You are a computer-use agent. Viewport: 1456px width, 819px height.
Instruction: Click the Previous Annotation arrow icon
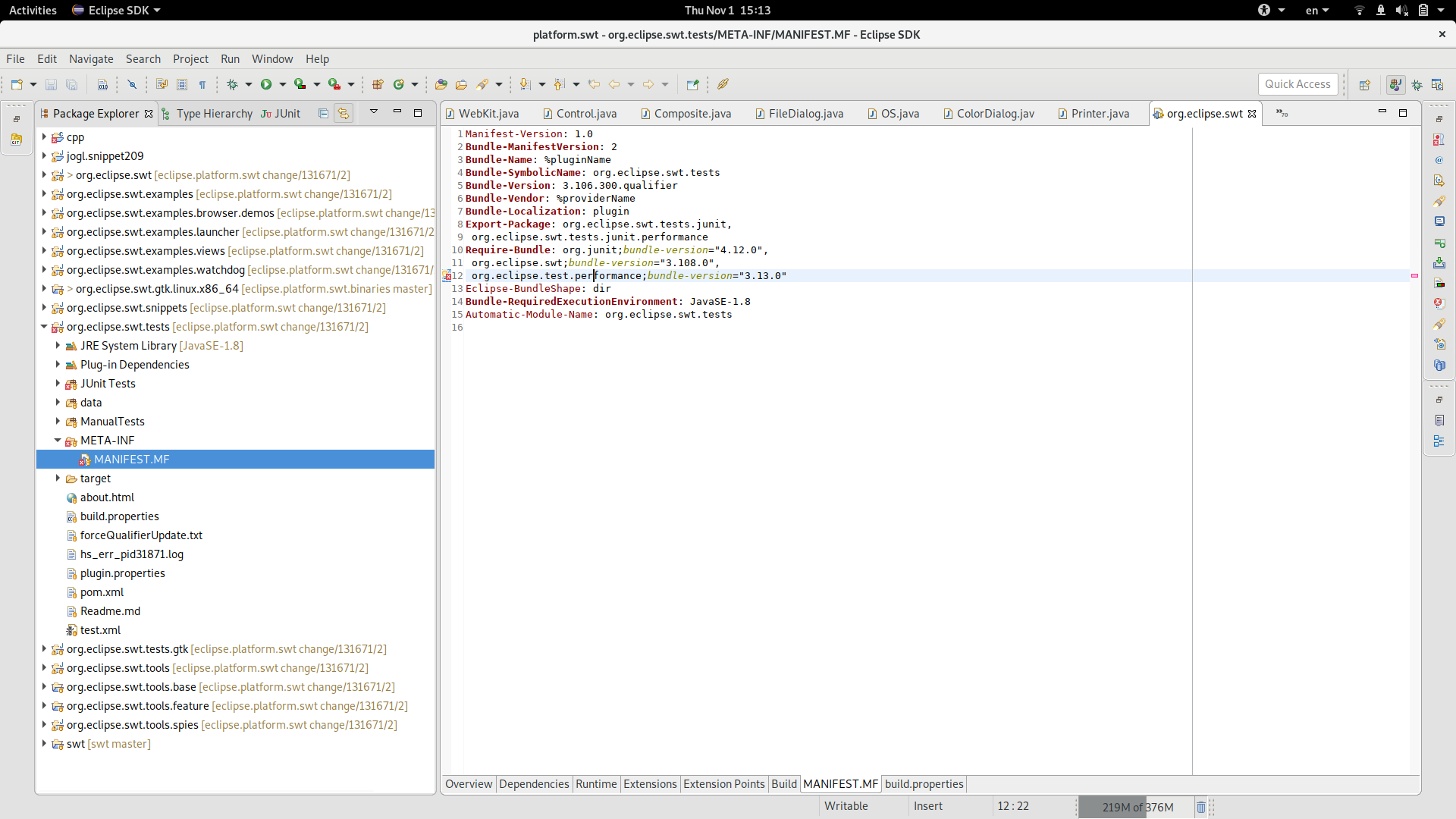coord(560,84)
